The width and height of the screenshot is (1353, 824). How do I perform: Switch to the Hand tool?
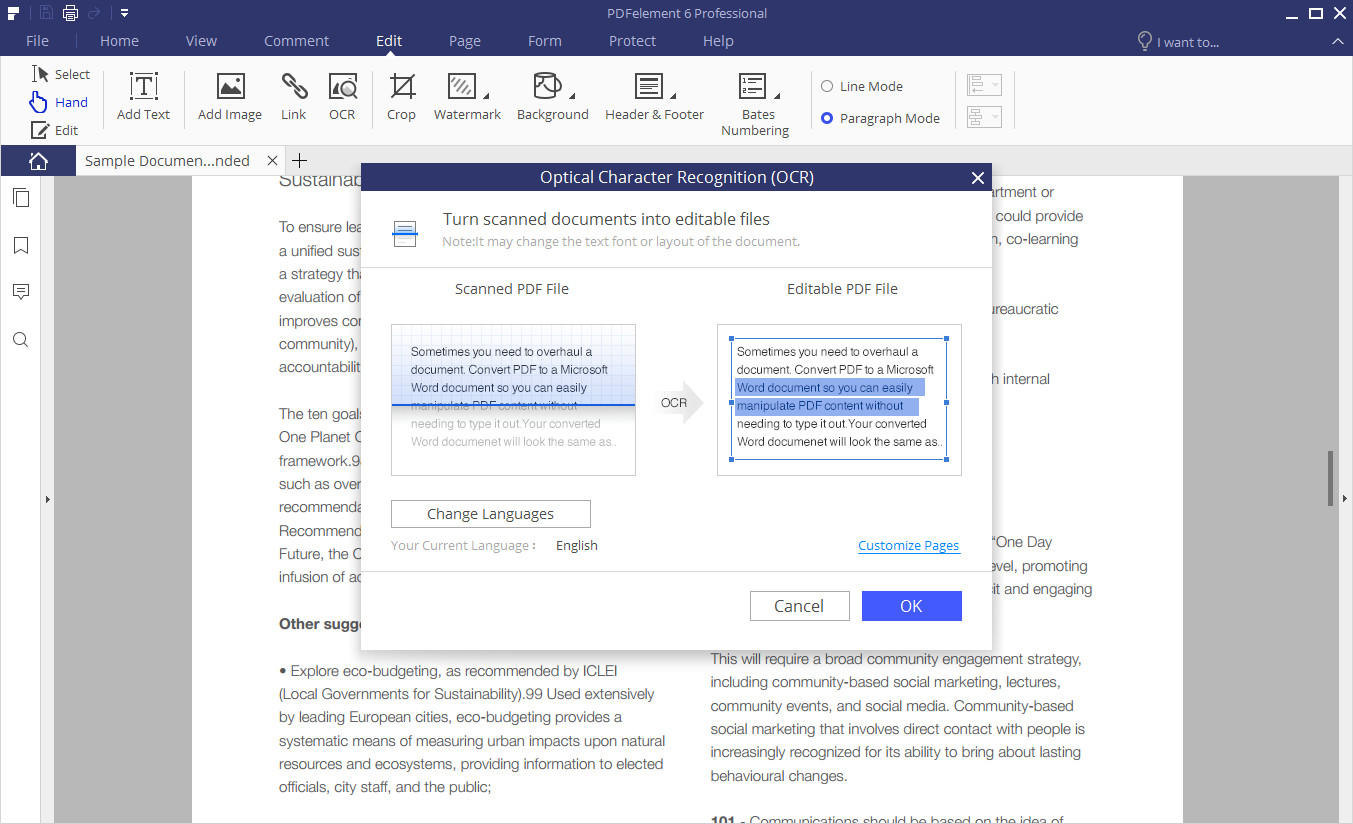pos(59,102)
